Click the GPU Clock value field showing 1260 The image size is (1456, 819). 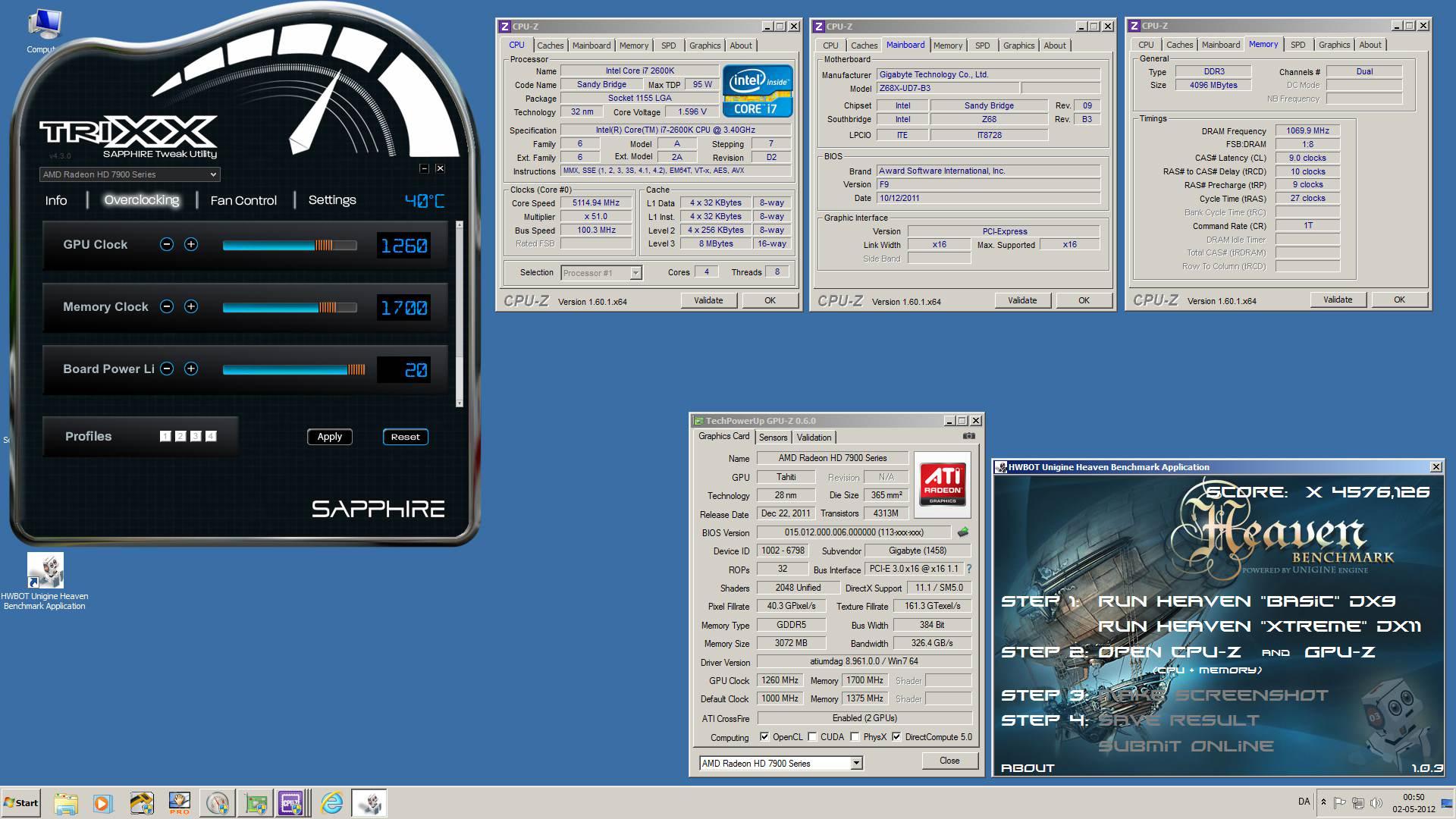[x=403, y=245]
